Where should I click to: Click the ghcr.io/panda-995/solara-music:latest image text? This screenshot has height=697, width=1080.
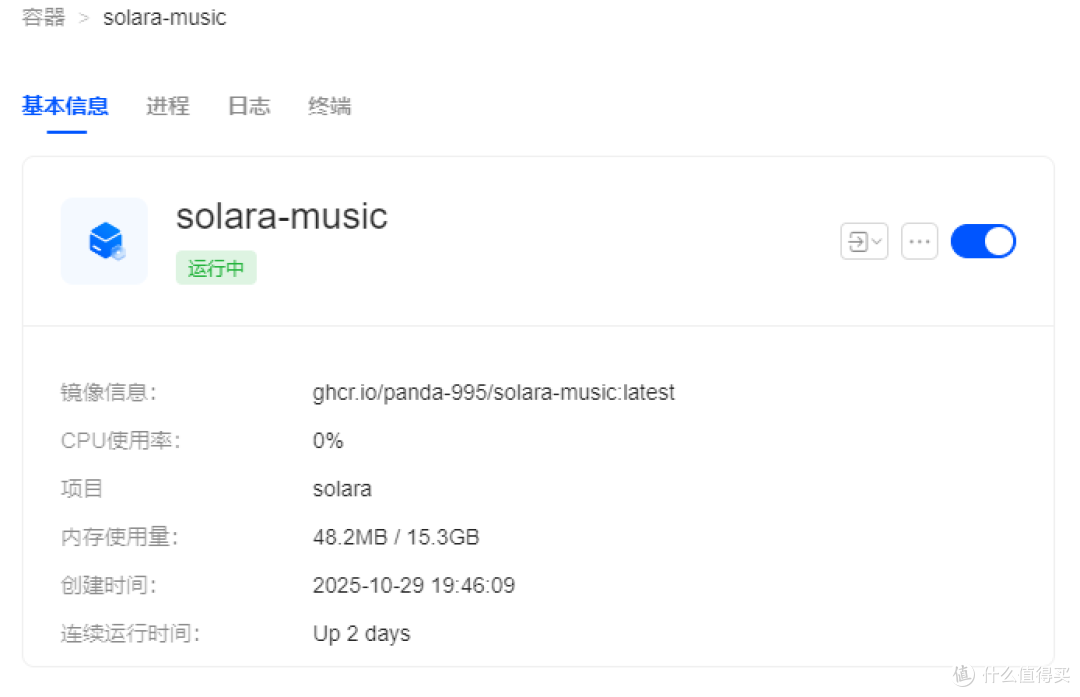[x=494, y=393]
